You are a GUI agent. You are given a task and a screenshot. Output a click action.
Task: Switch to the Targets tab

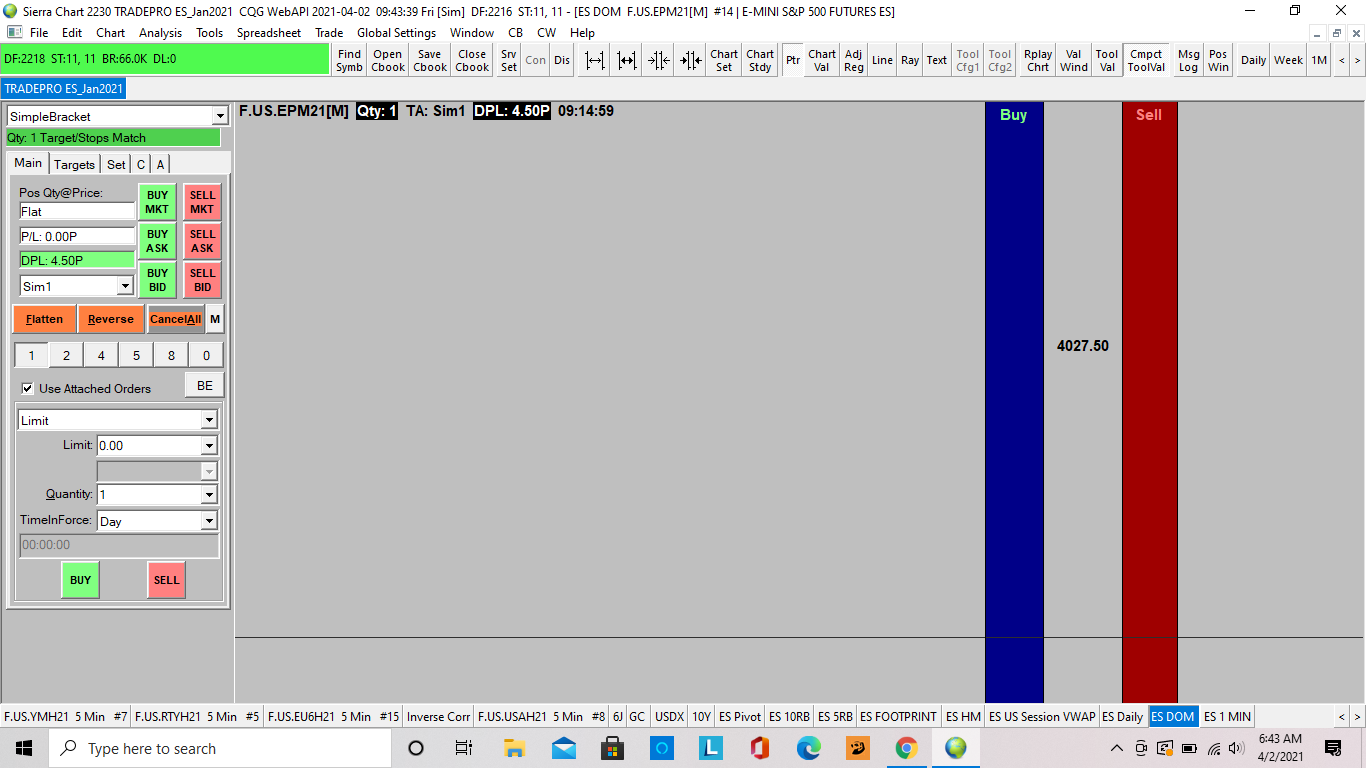(74, 164)
